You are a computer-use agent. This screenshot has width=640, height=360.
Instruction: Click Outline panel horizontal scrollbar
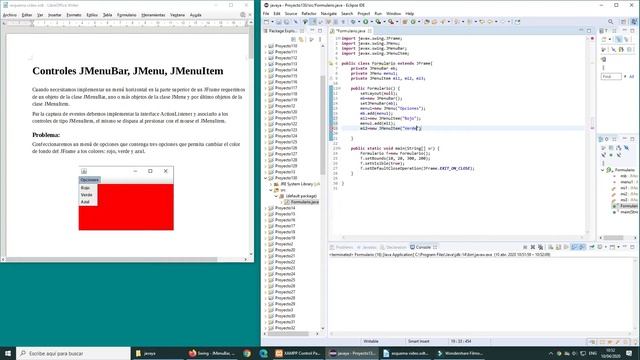[x=617, y=238]
